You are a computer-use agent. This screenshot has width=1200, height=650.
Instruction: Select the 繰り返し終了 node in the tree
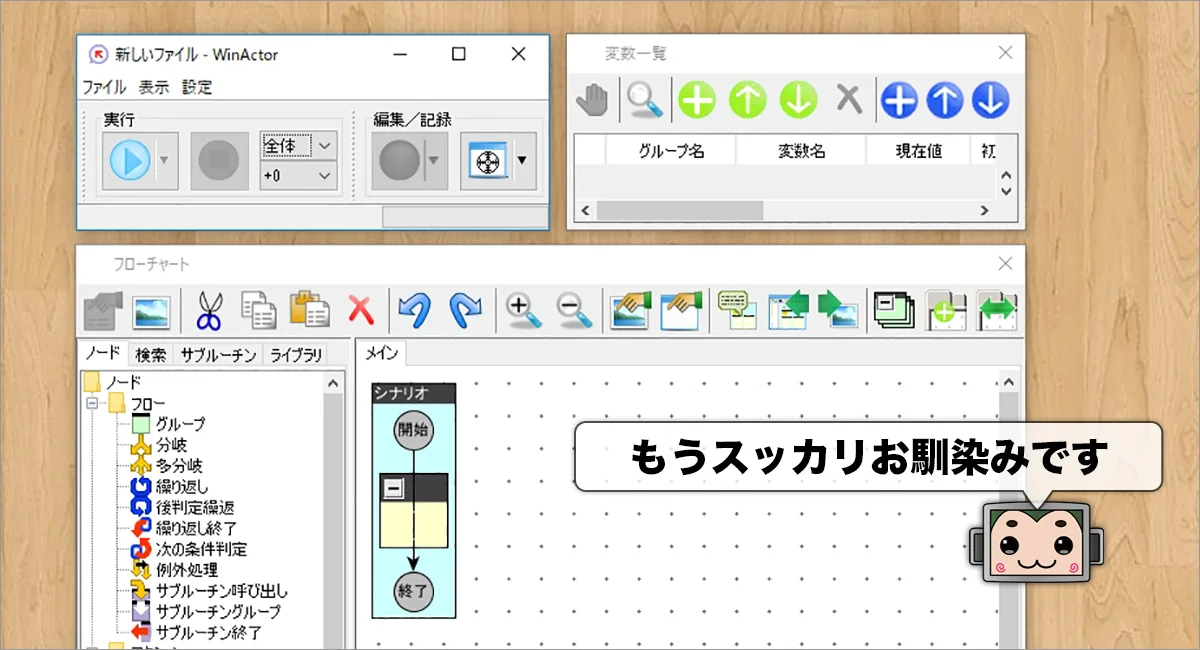(195, 528)
